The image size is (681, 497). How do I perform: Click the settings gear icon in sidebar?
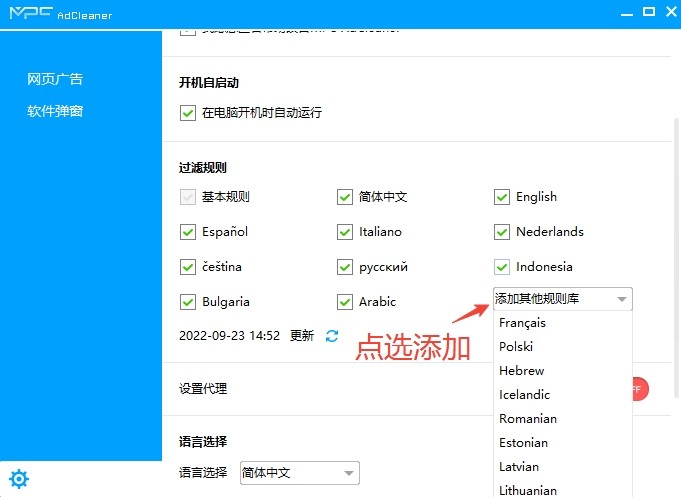[x=19, y=479]
